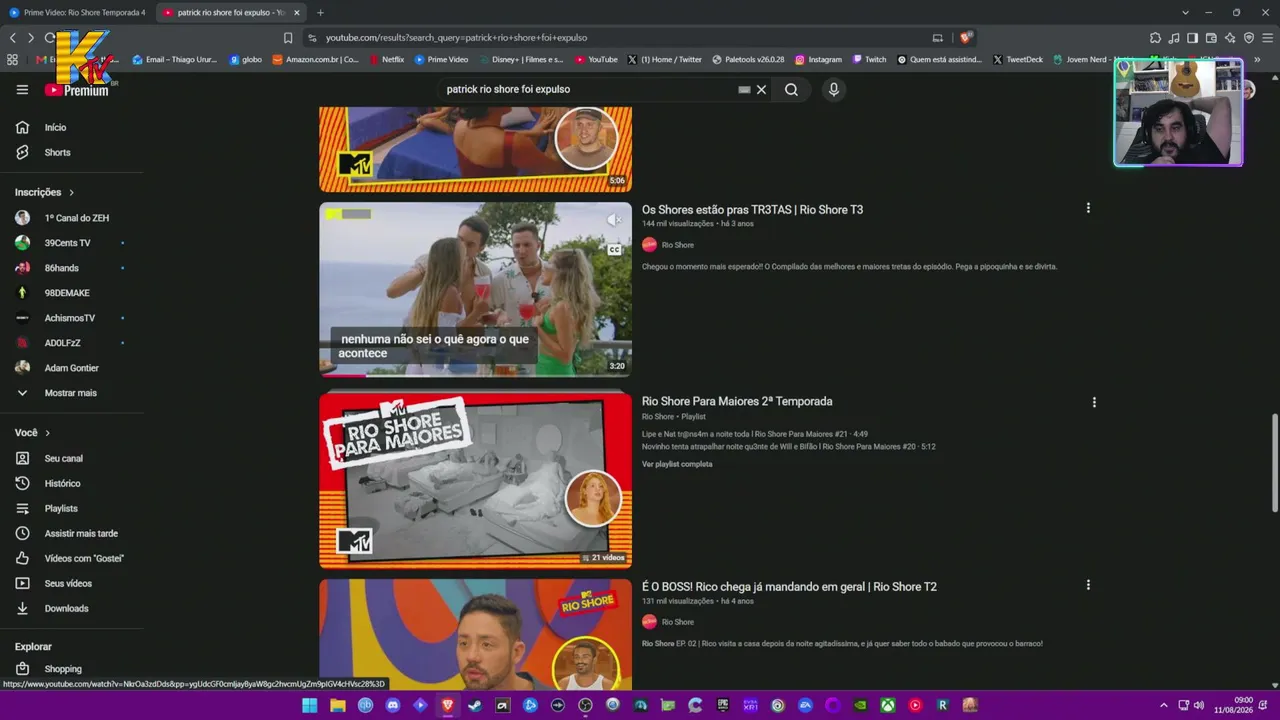The image size is (1280, 720).
Task: Open video title Os Shores estão pras TR3TAS
Action: [752, 209]
